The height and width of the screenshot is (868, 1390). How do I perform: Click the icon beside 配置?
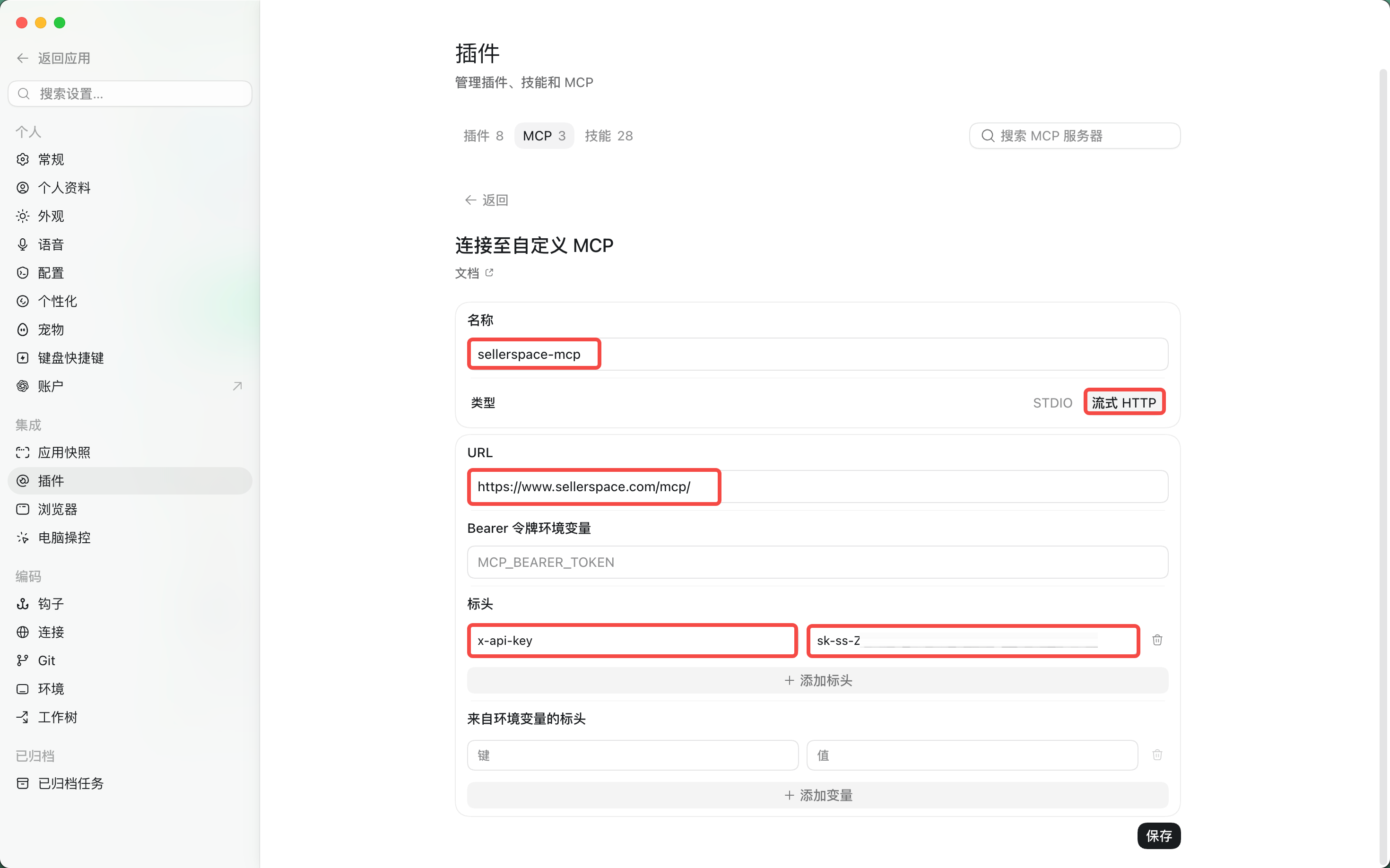(x=23, y=273)
